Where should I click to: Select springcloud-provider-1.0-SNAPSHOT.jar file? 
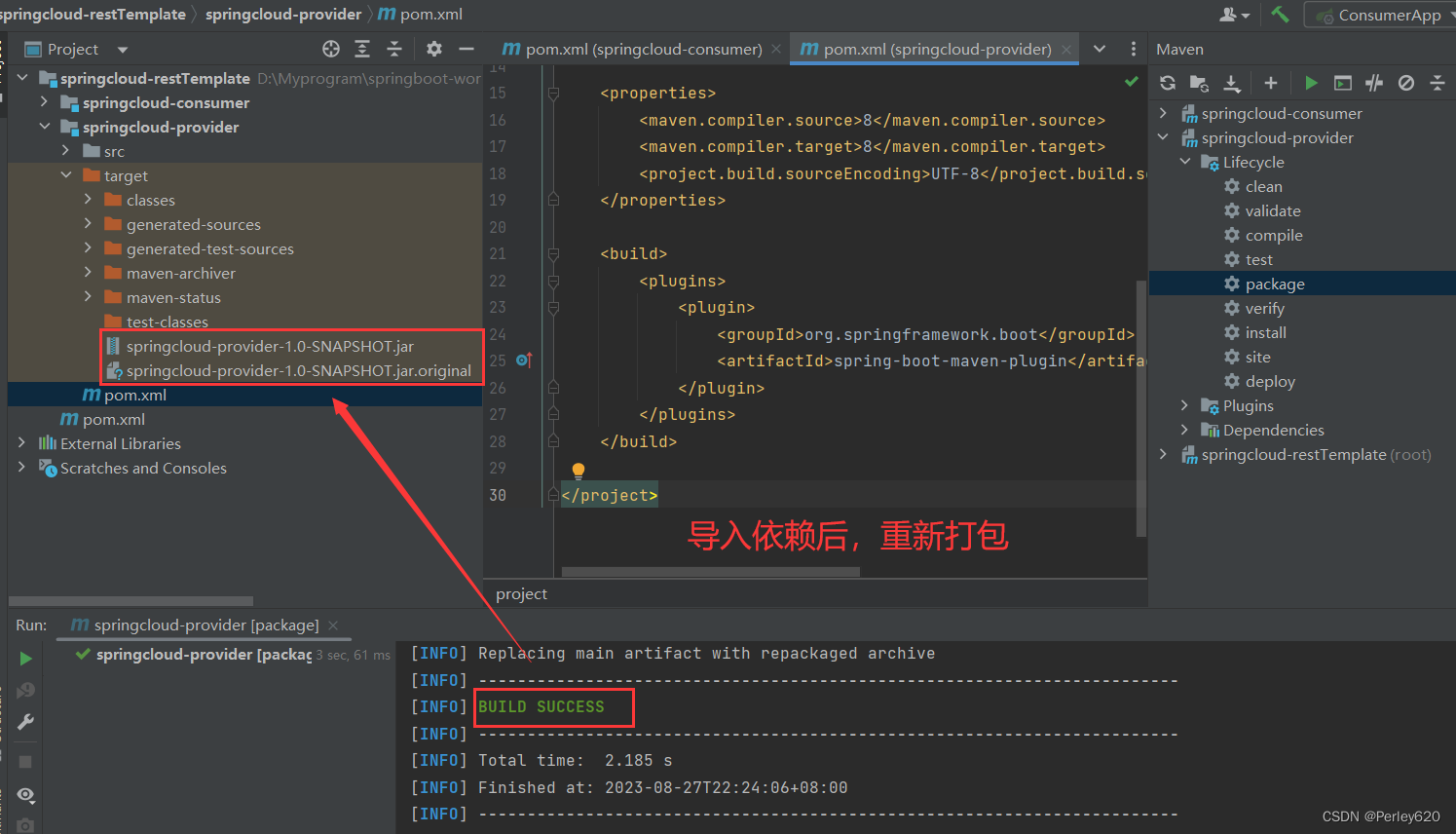[270, 346]
